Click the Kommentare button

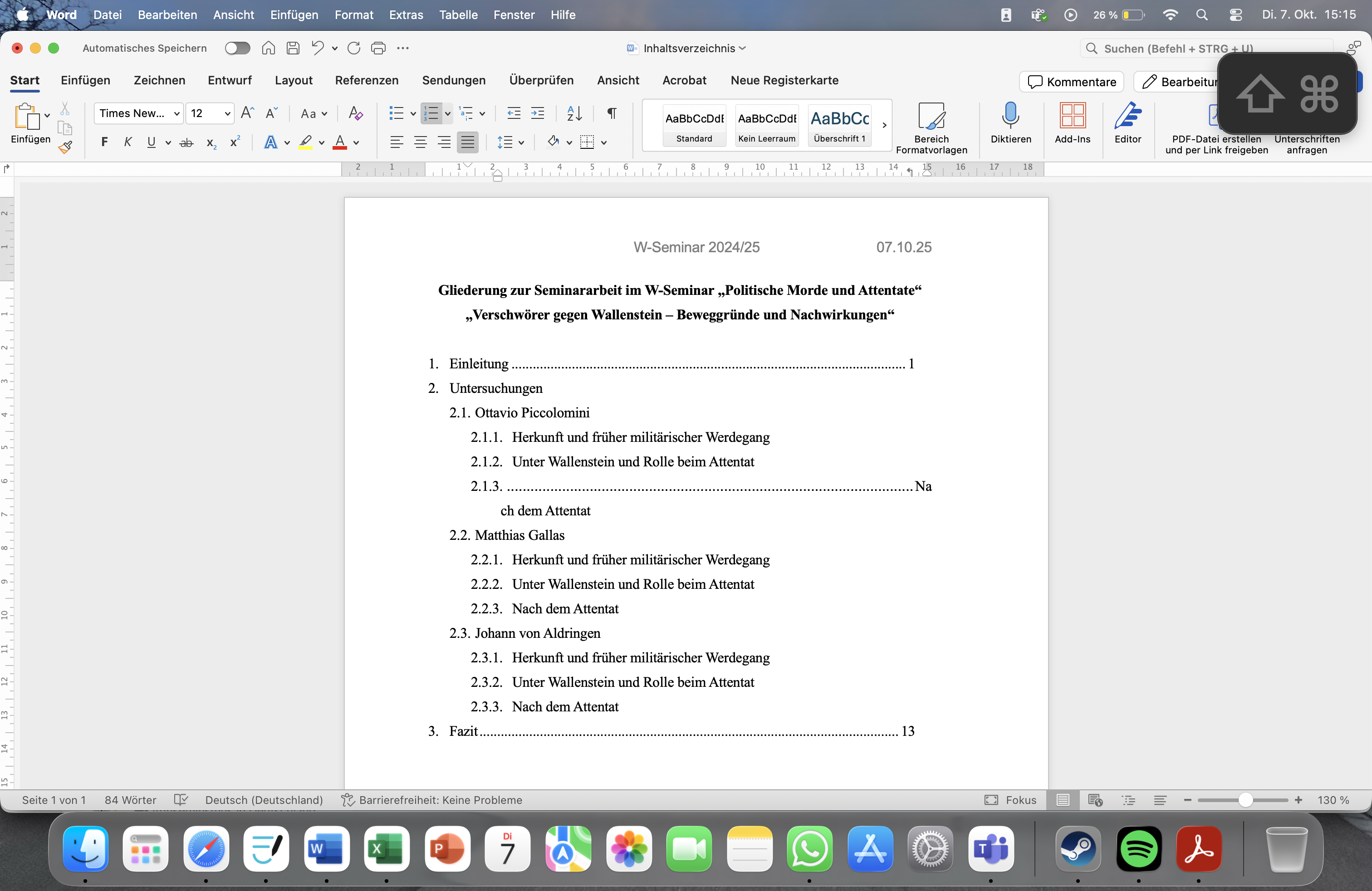(1072, 82)
